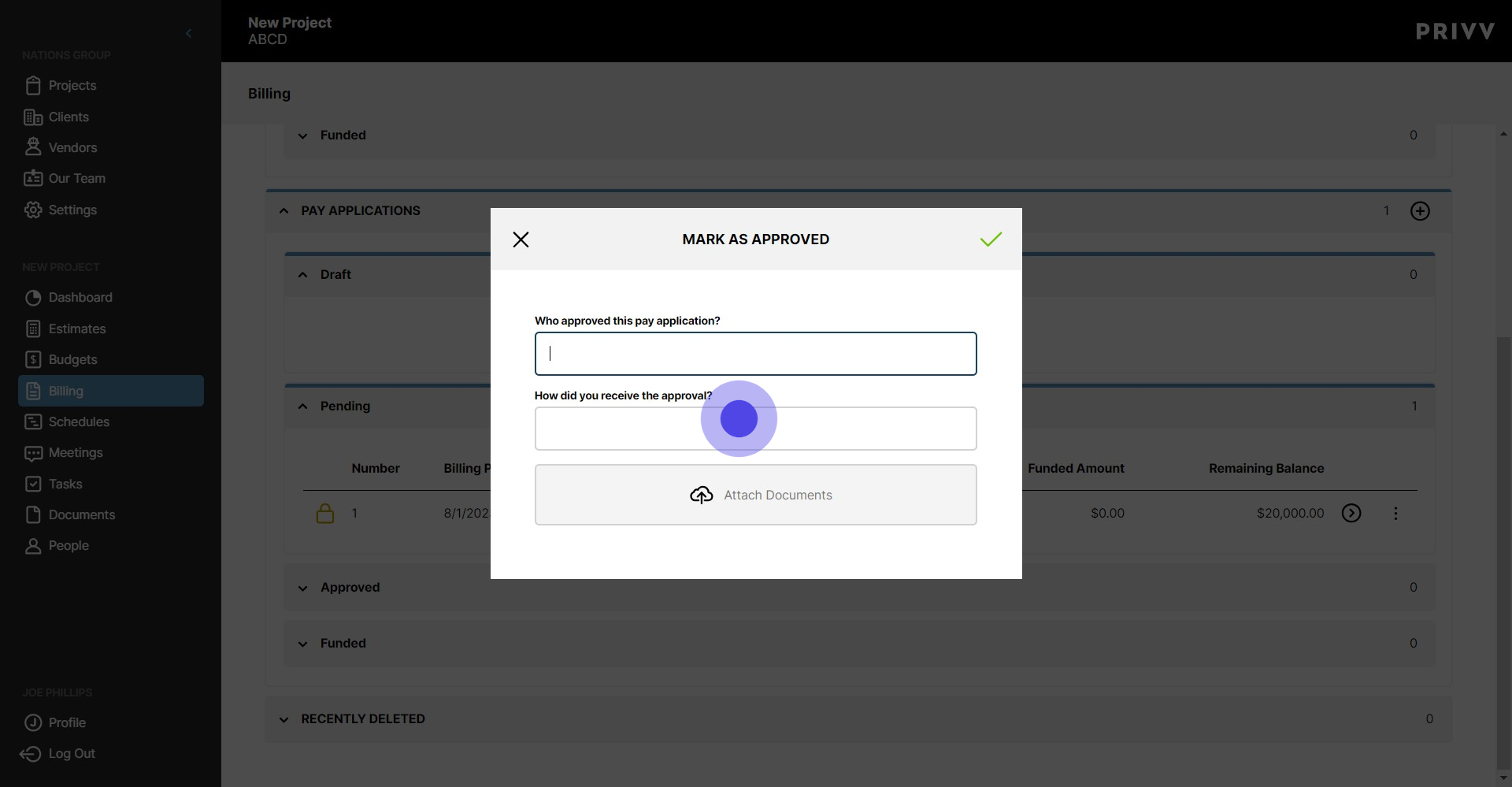The image size is (1512, 787).
Task: Click the PRIVV logo
Action: pos(1455,32)
